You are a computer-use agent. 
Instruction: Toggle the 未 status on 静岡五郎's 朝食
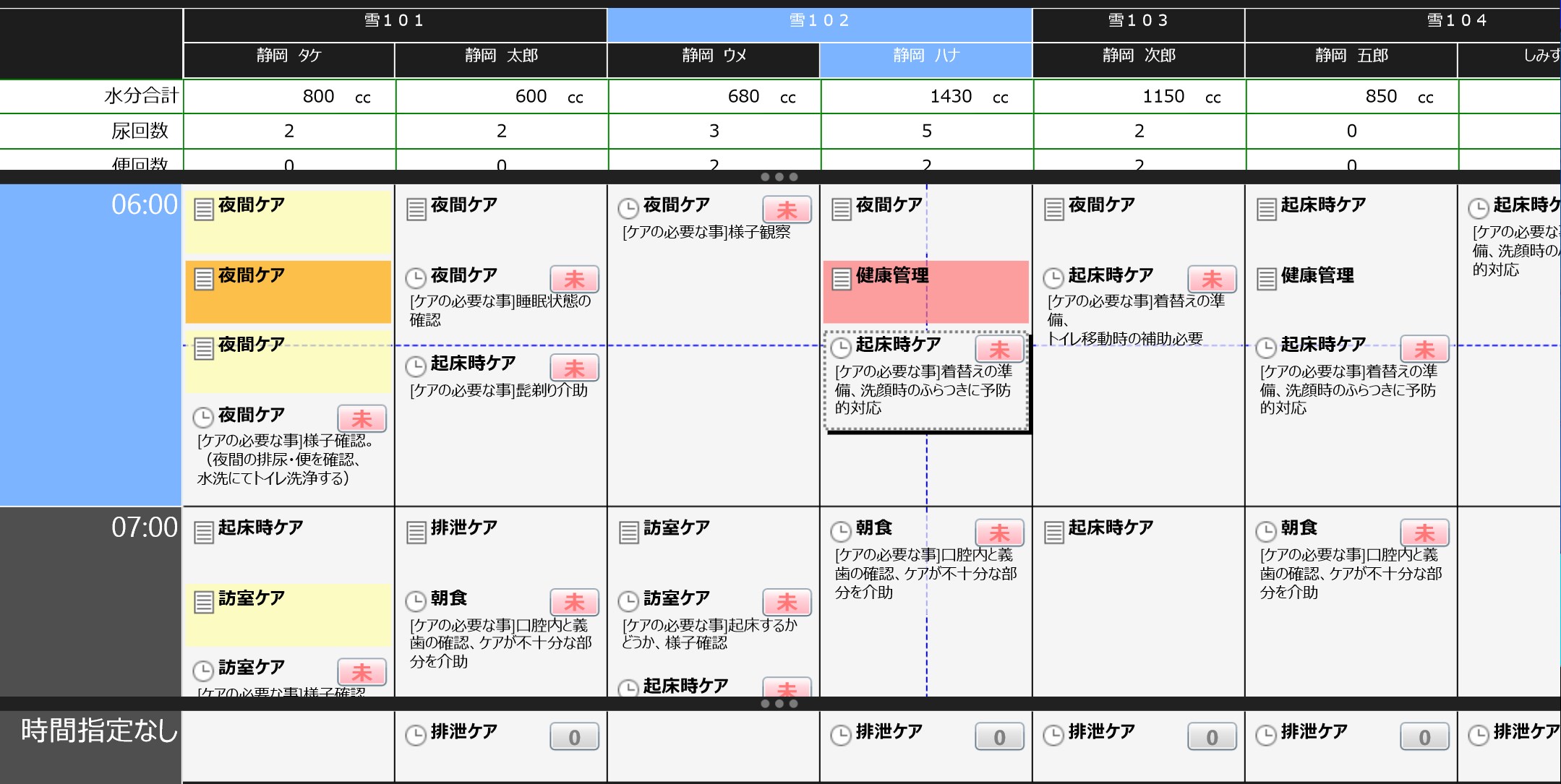coord(1424,533)
